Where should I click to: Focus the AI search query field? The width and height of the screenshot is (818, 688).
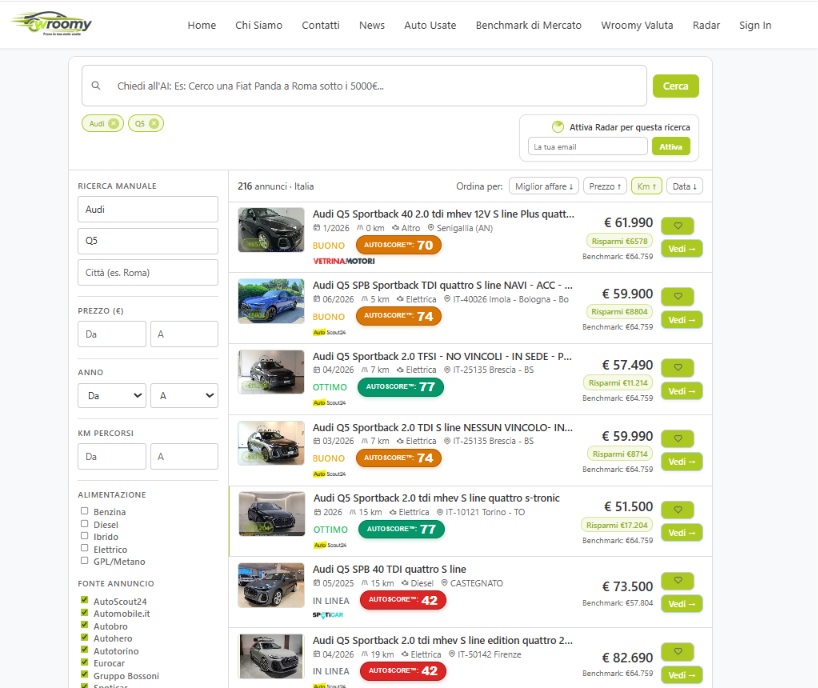point(364,86)
